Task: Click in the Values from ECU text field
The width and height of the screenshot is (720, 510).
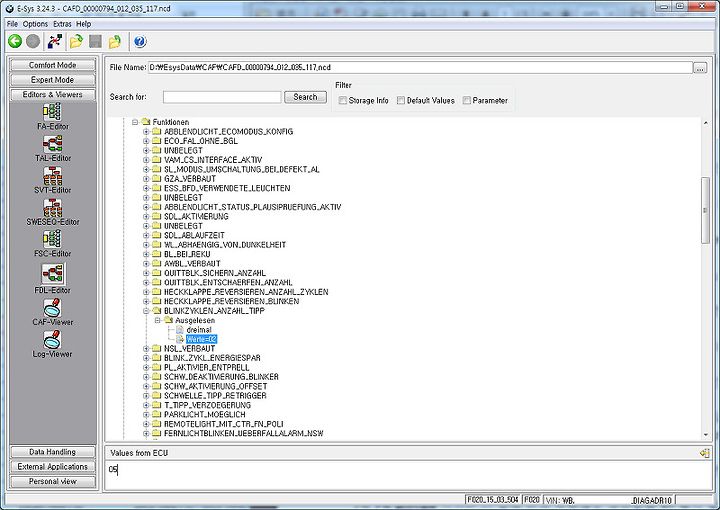Action: (408, 475)
